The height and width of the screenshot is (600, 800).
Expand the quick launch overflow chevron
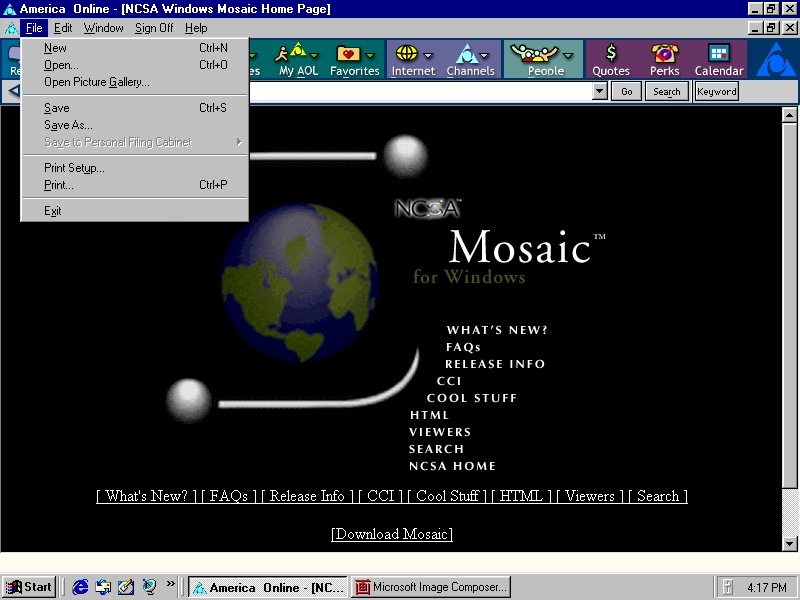pyautogui.click(x=171, y=585)
